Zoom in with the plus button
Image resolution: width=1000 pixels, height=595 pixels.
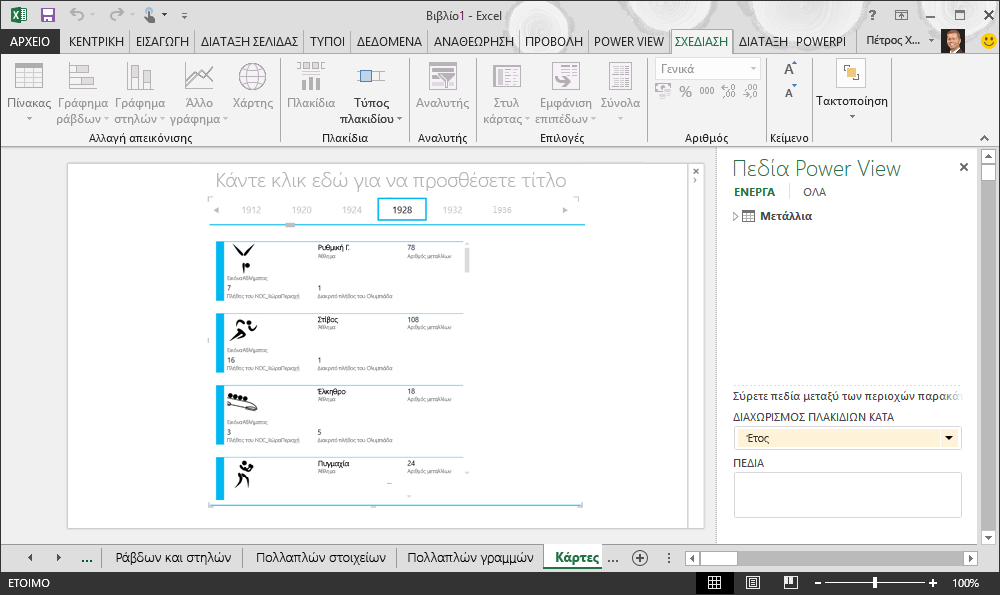(x=932, y=583)
